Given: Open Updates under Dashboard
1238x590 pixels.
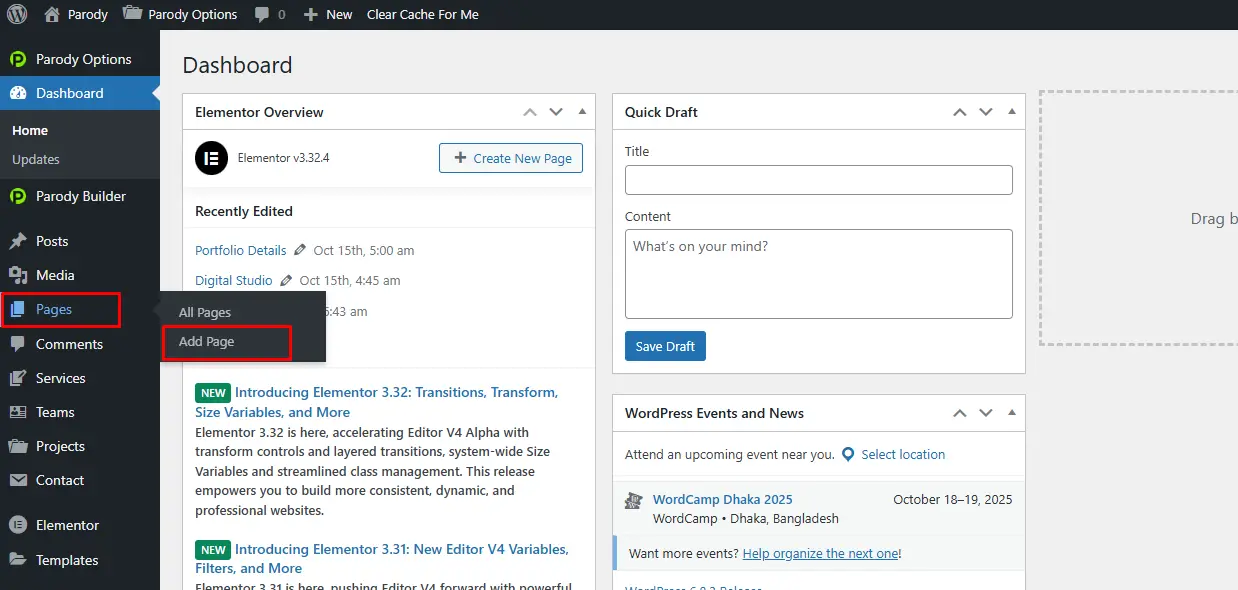Looking at the screenshot, I should tap(36, 159).
